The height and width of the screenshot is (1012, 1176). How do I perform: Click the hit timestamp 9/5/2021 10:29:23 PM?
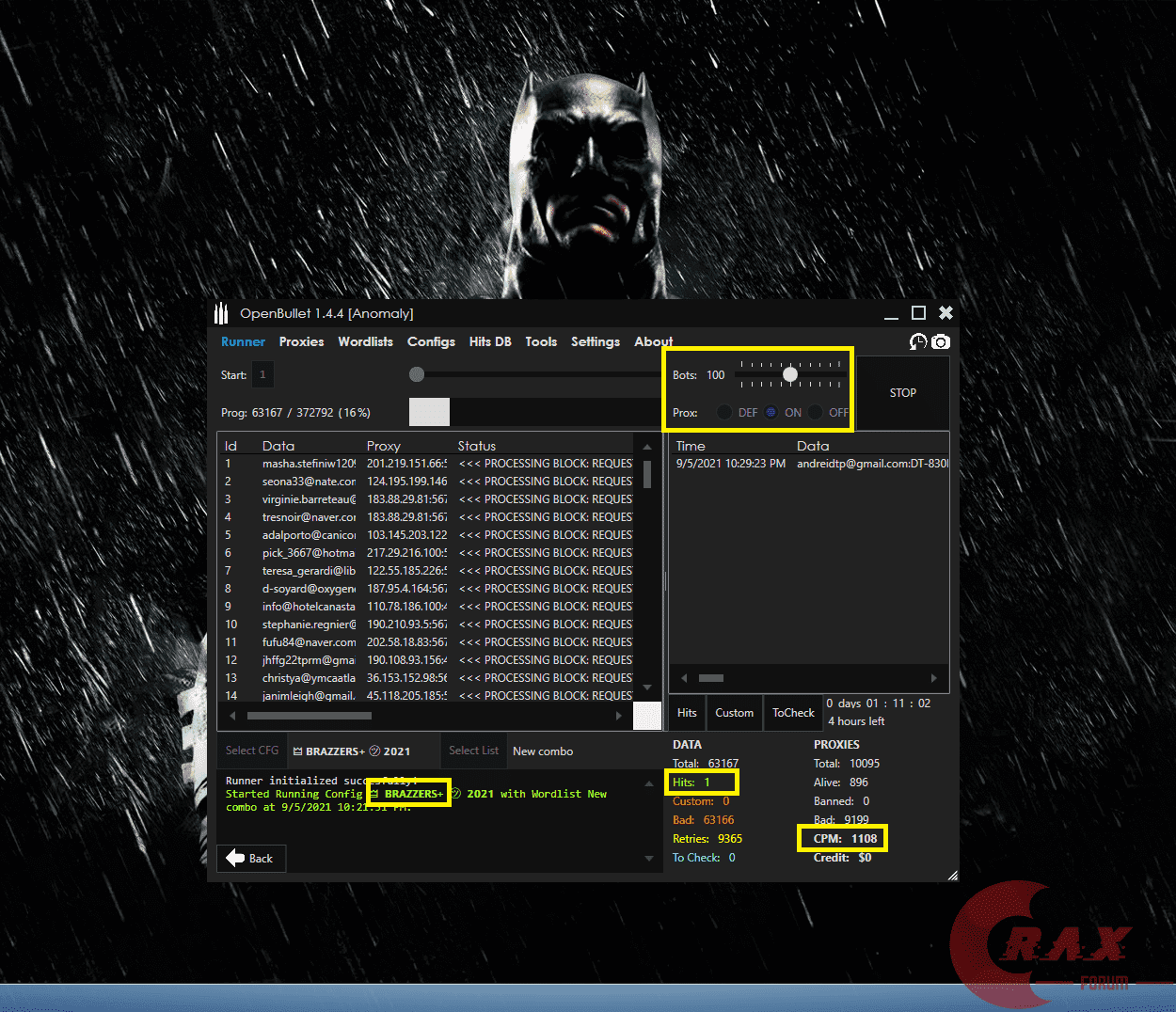coord(731,464)
